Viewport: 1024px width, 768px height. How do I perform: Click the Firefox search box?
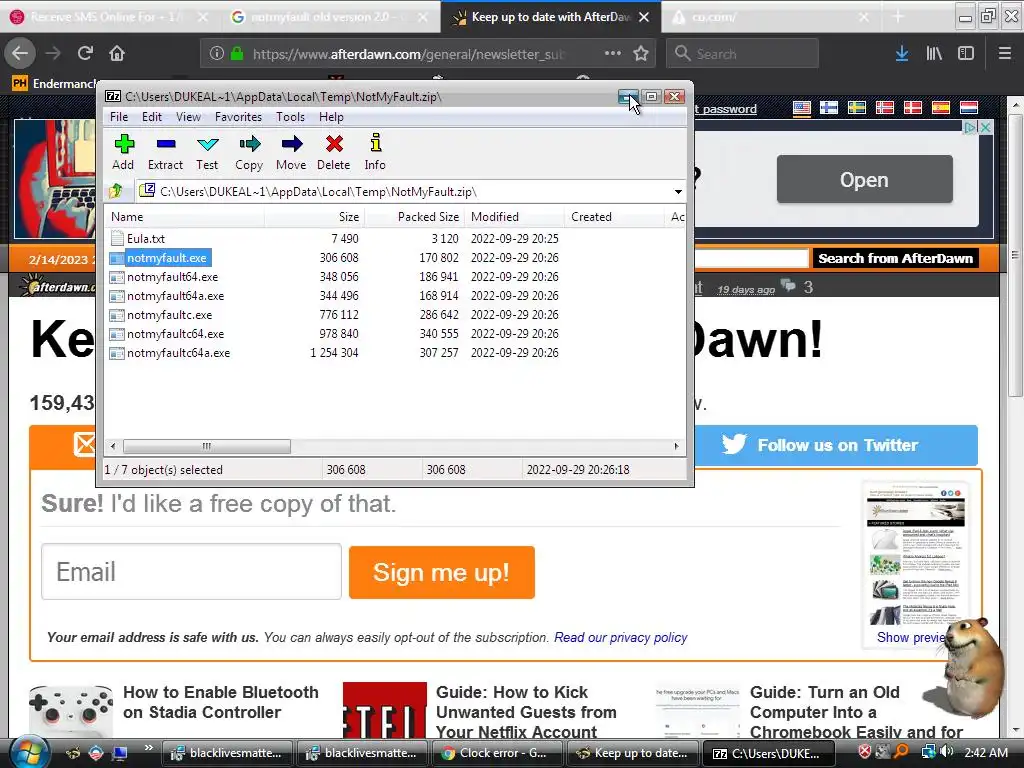pos(743,54)
